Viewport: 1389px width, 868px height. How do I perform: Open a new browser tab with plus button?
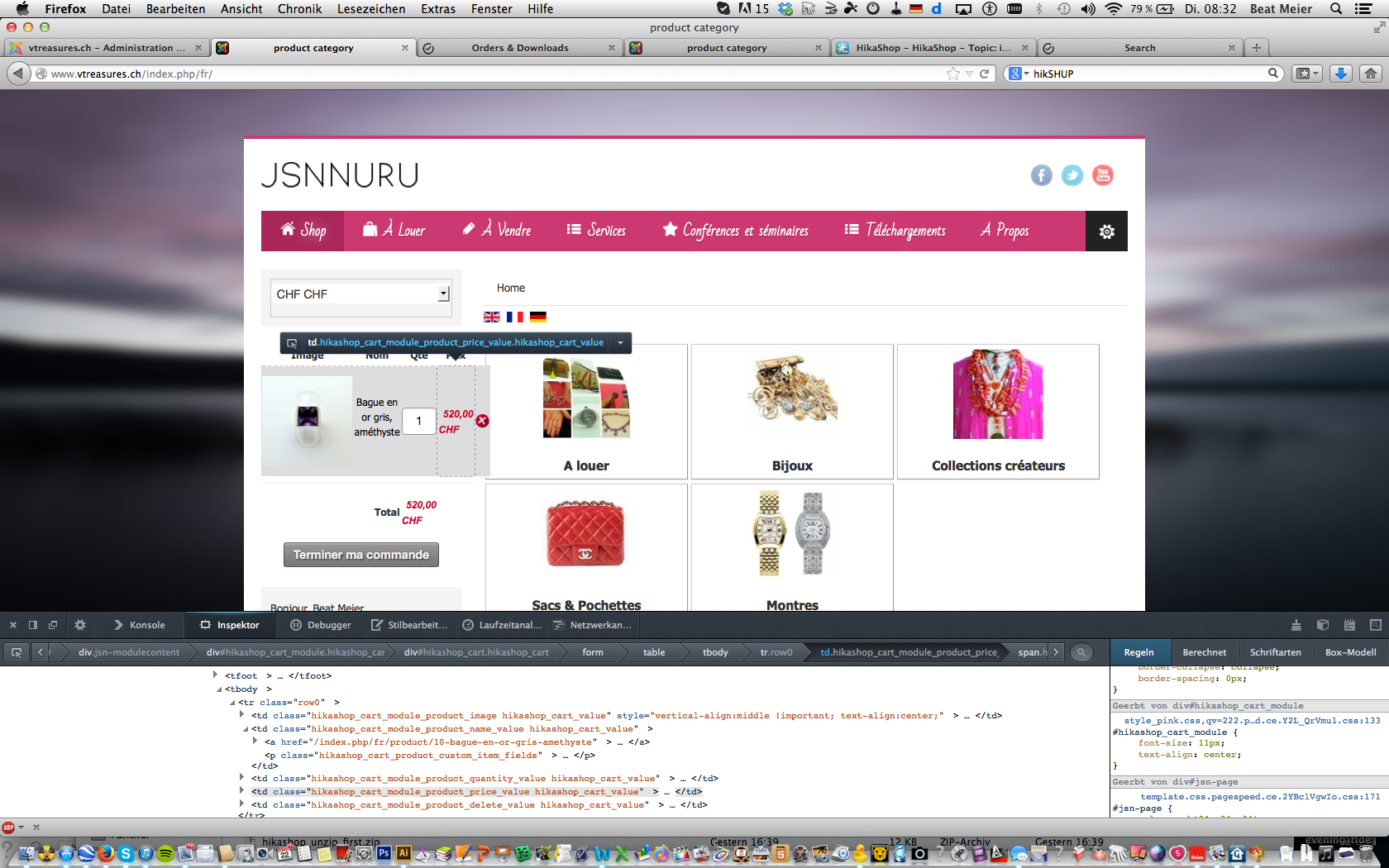pyautogui.click(x=1256, y=48)
